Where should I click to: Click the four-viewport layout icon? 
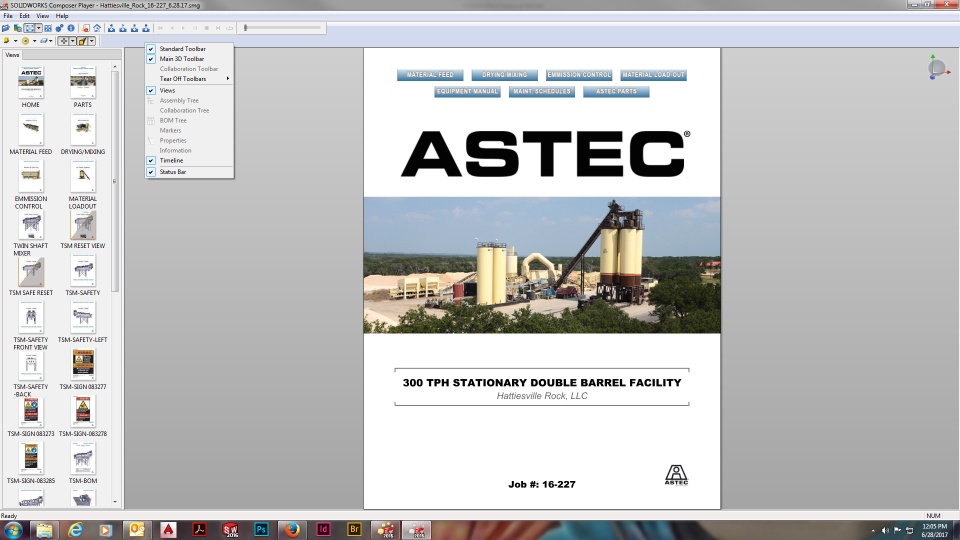coord(48,28)
